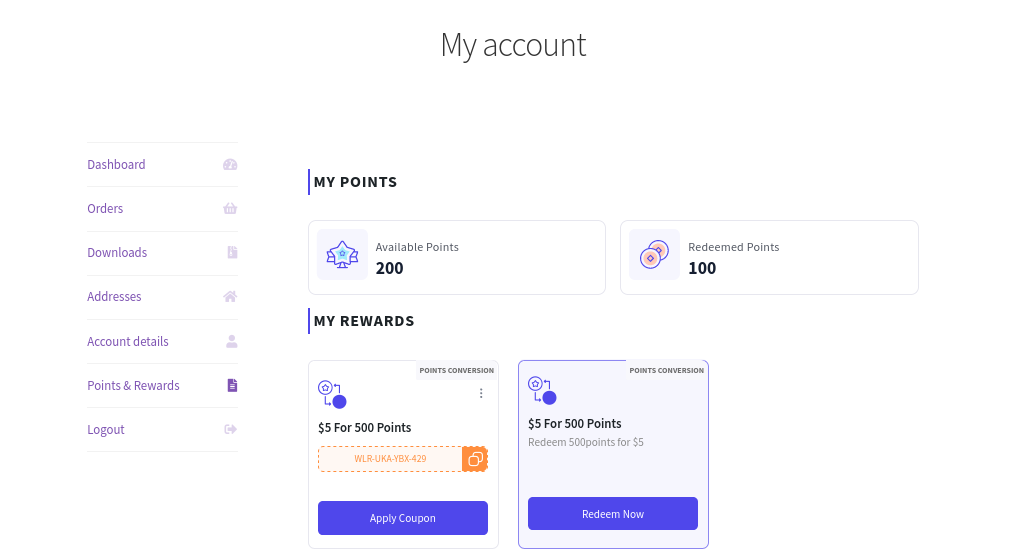Image resolution: width=1011 pixels, height=559 pixels.
Task: Open the Downloads section
Action: (117, 252)
